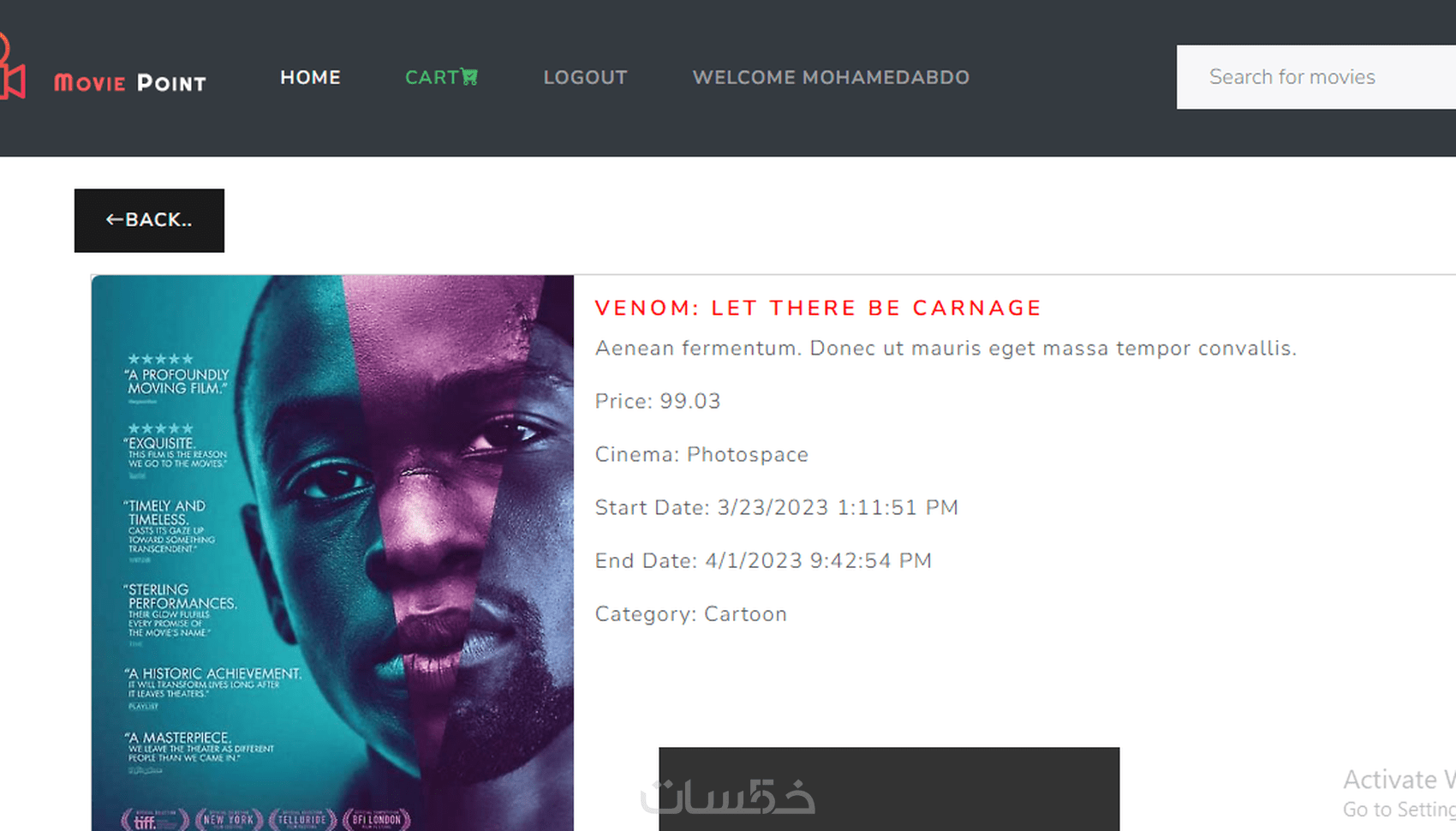The width and height of the screenshot is (1456, 831).
Task: Open the Movie Point logo text
Action: click(130, 82)
